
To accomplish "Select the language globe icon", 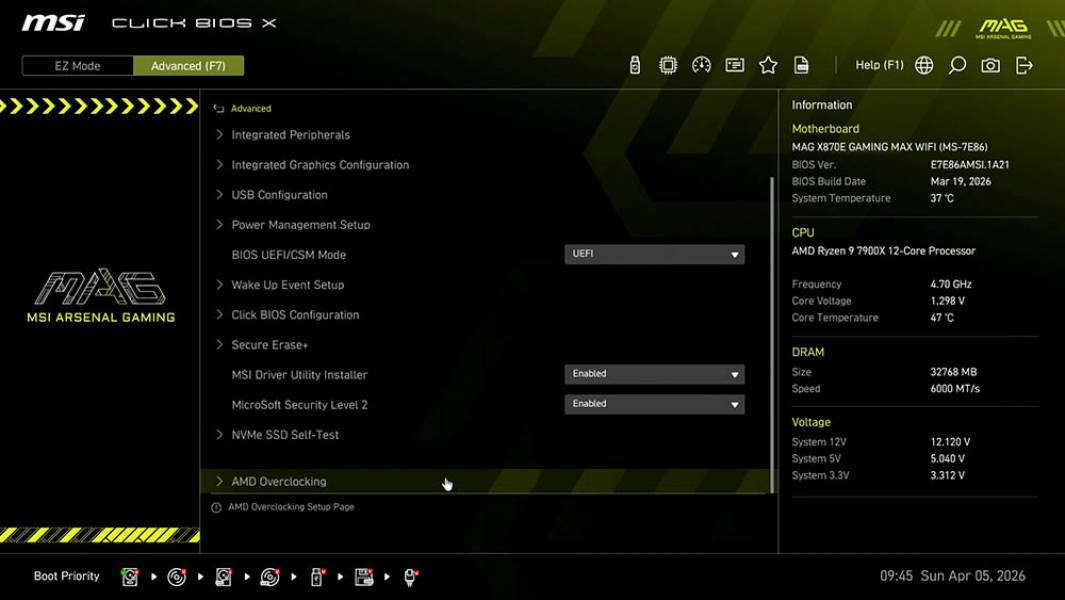I will point(924,64).
